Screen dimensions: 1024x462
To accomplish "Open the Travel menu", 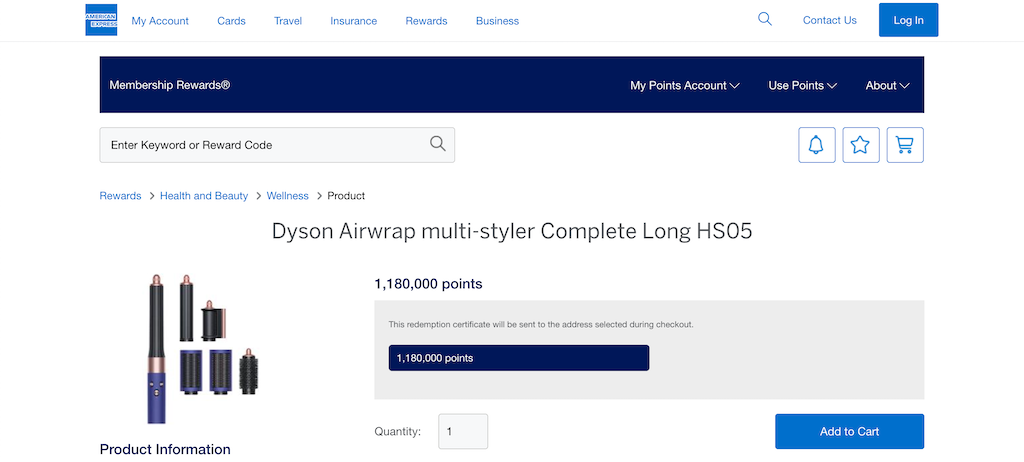I will [288, 21].
